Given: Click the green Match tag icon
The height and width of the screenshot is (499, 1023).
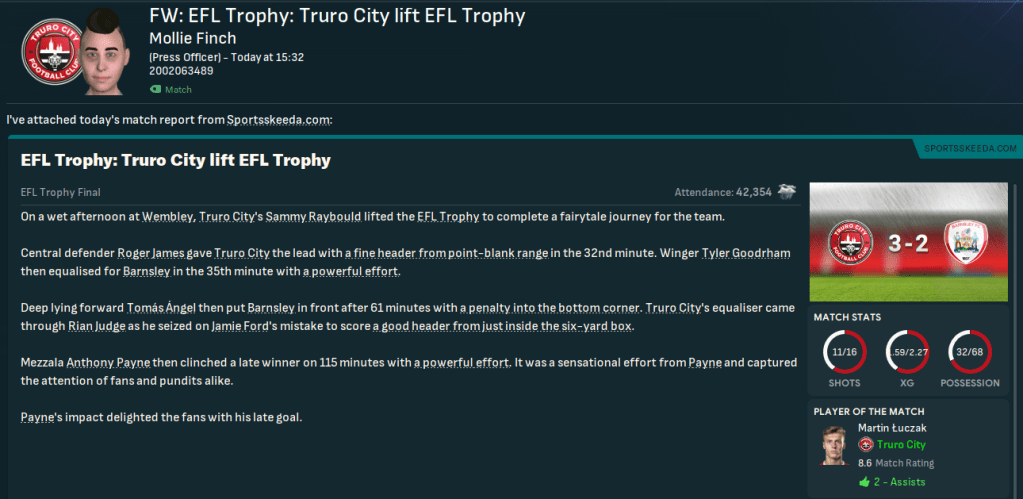Looking at the screenshot, I should point(155,90).
